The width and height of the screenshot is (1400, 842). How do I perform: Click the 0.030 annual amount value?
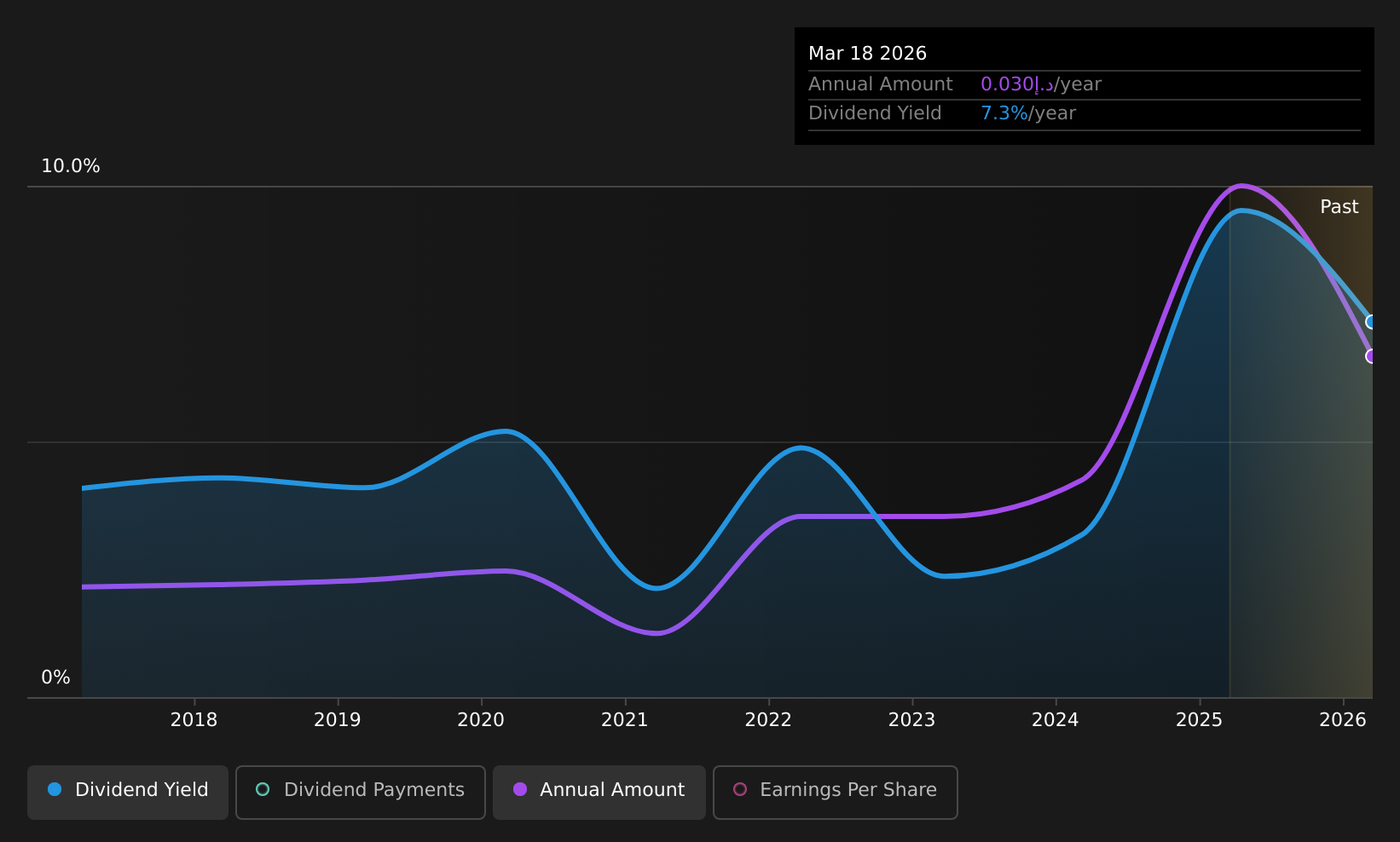point(1041,84)
